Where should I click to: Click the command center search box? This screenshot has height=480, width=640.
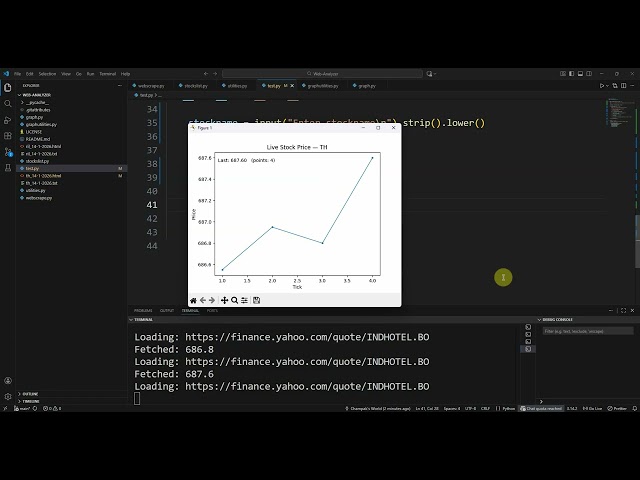(322, 74)
